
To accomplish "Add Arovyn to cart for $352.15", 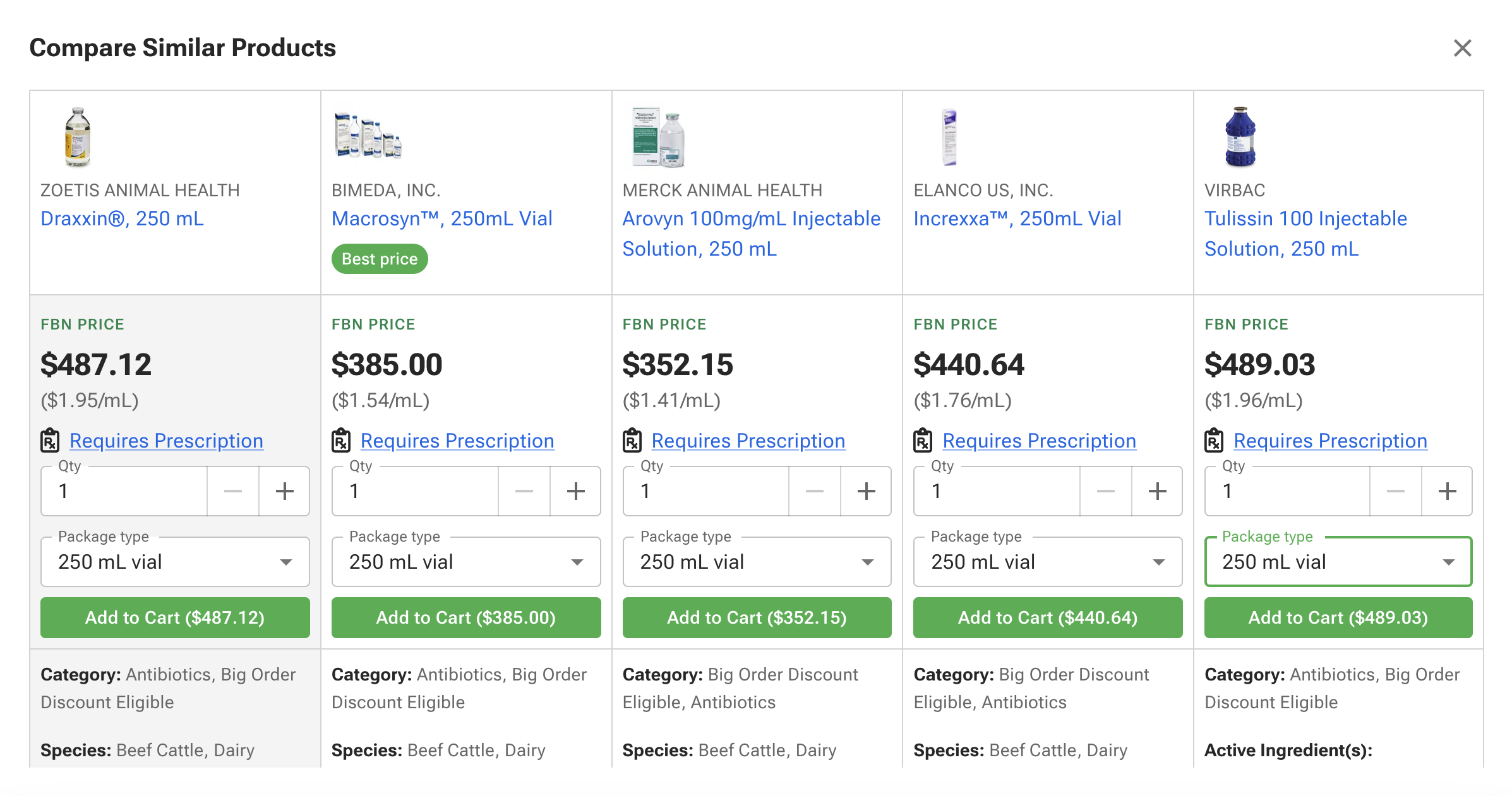I will (757, 617).
